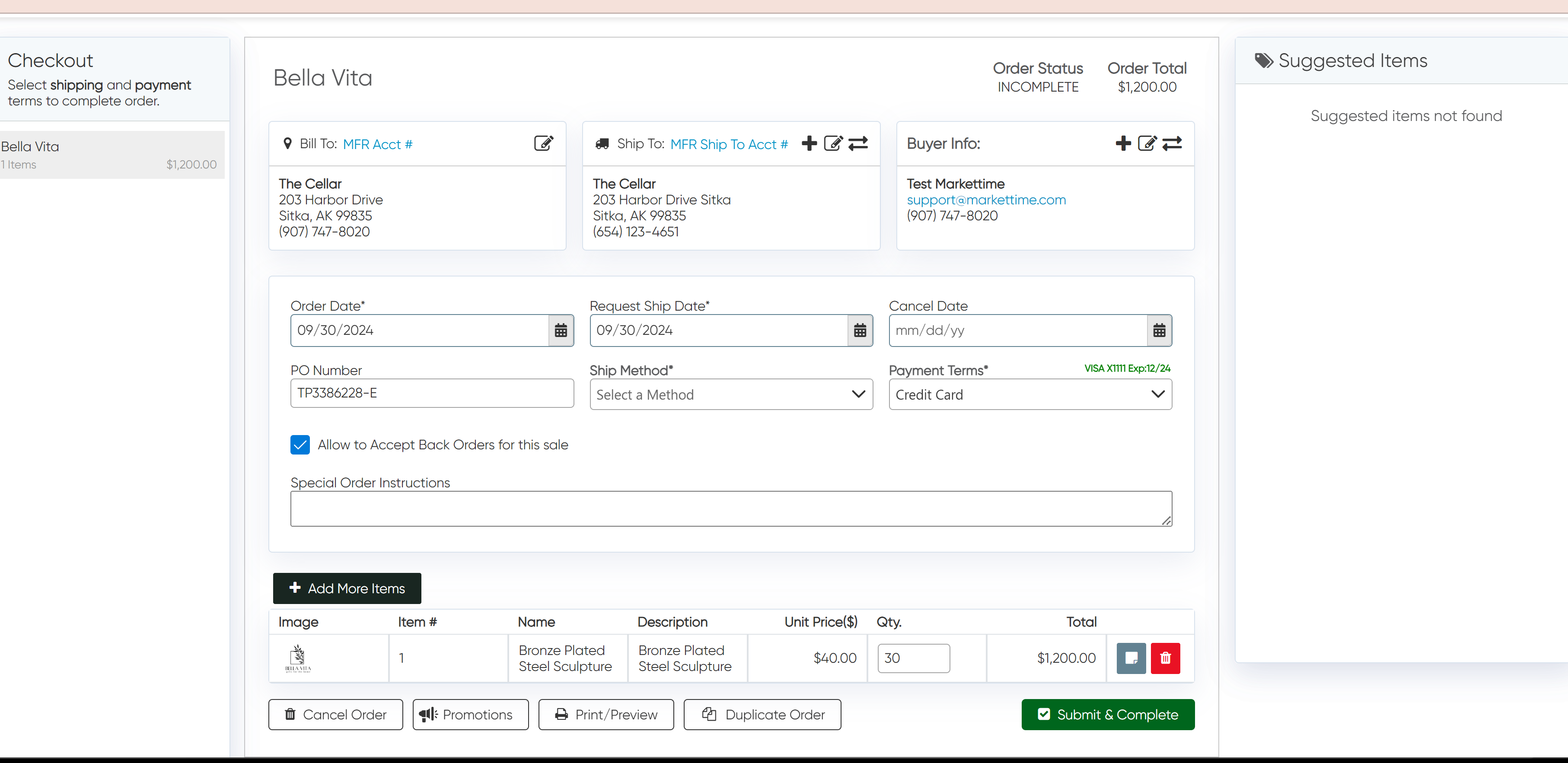The width and height of the screenshot is (1568, 763).
Task: Toggle Allow to Accept Back Orders checkbox
Action: tap(300, 445)
